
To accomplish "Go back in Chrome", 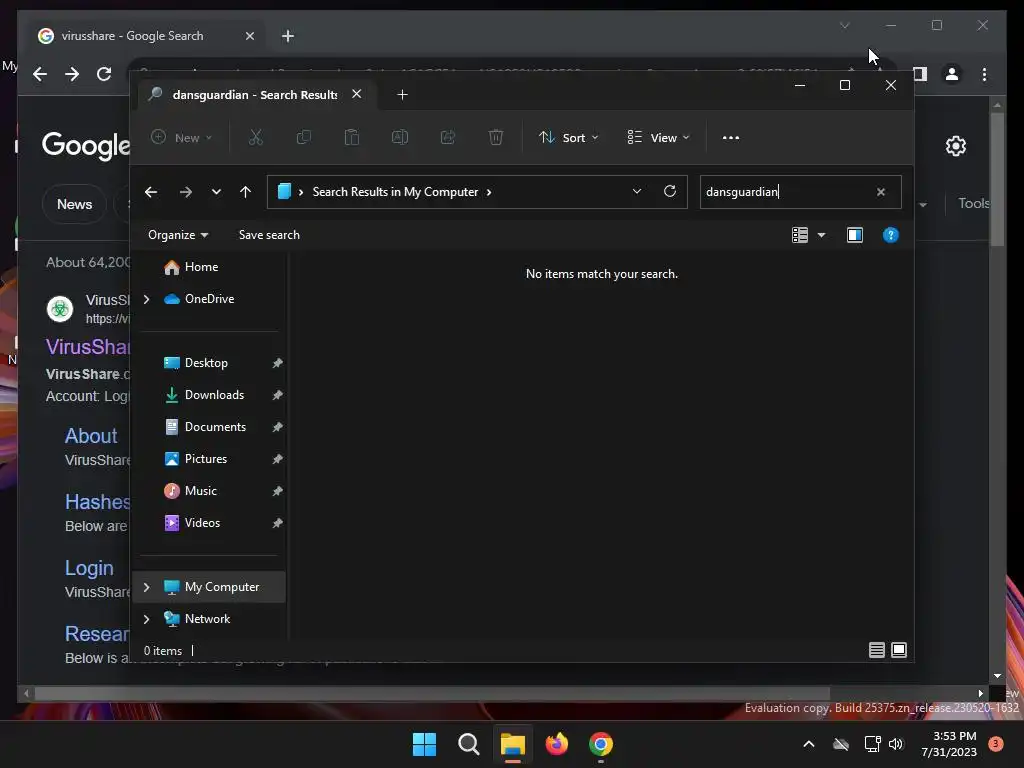I will pos(40,74).
